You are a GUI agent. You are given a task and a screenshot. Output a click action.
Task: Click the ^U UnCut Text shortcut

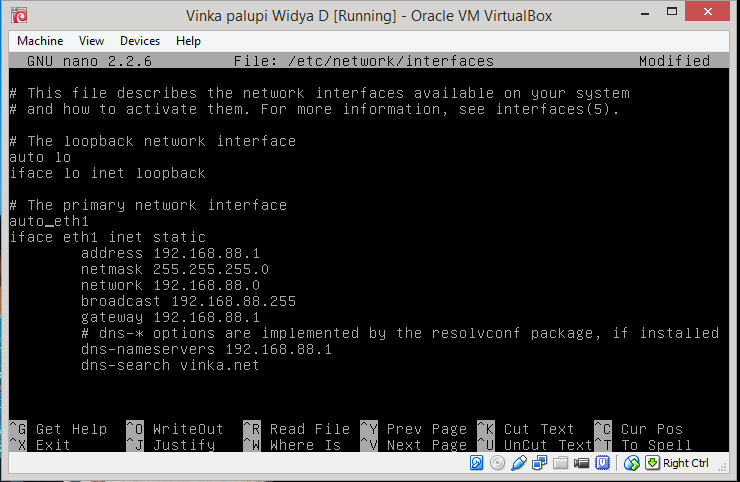tap(535, 445)
